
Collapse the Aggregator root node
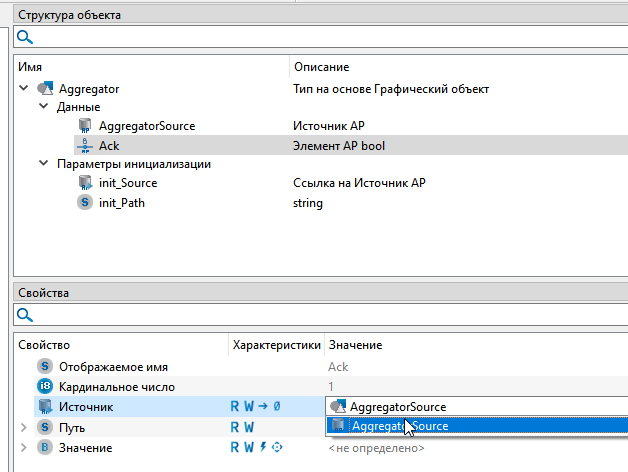coord(23,89)
